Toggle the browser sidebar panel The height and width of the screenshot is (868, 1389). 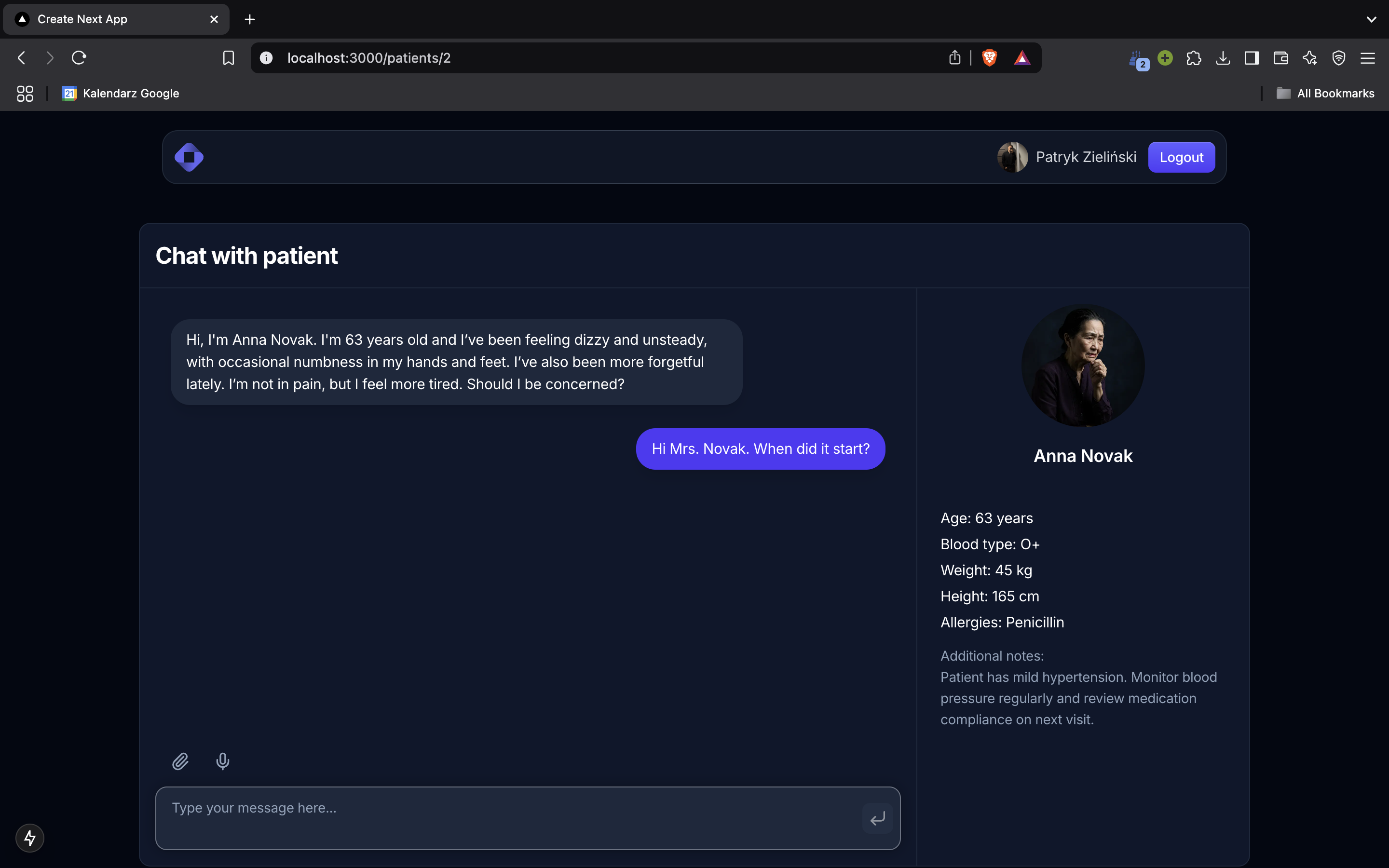[x=1252, y=58]
